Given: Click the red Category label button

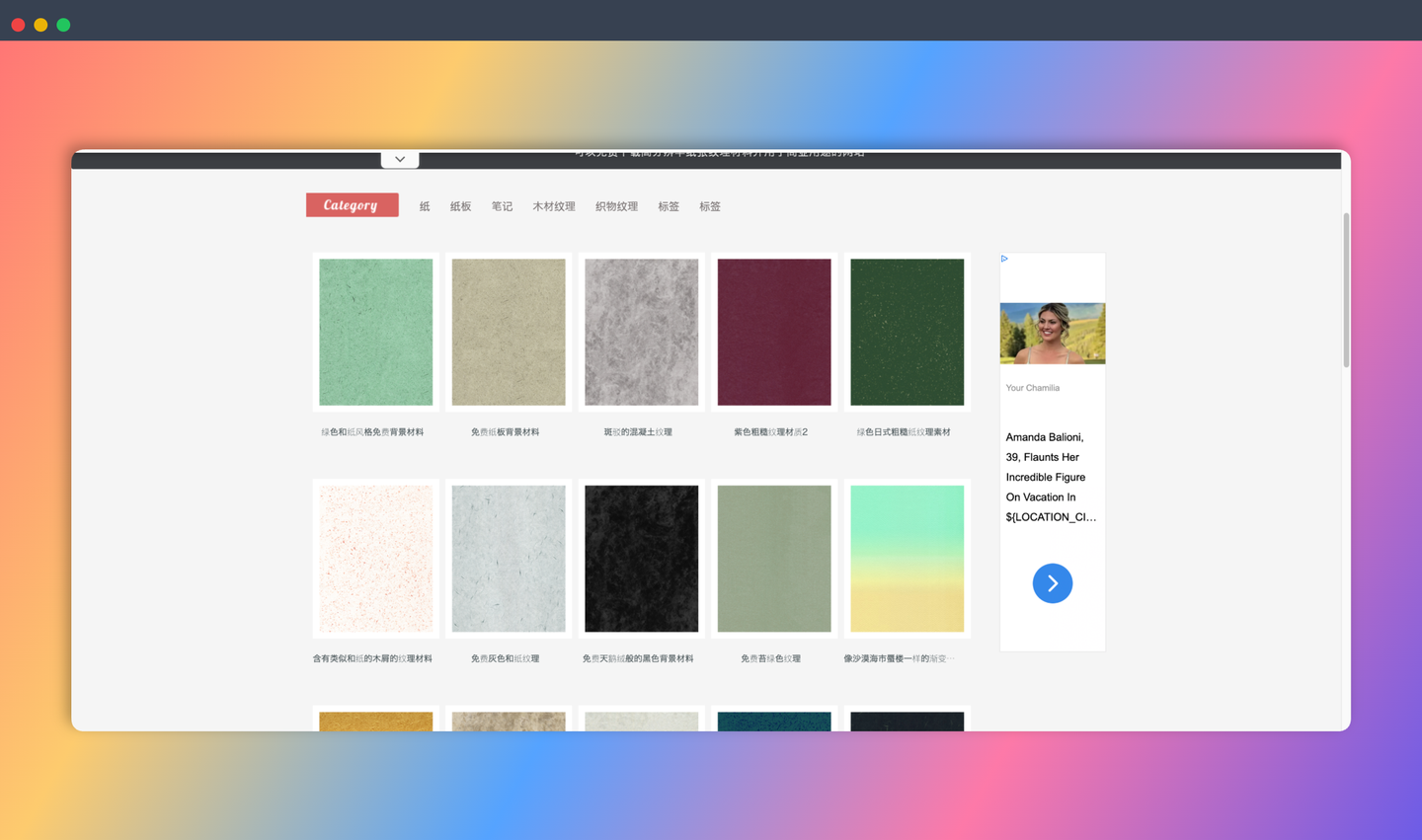Looking at the screenshot, I should [x=352, y=205].
